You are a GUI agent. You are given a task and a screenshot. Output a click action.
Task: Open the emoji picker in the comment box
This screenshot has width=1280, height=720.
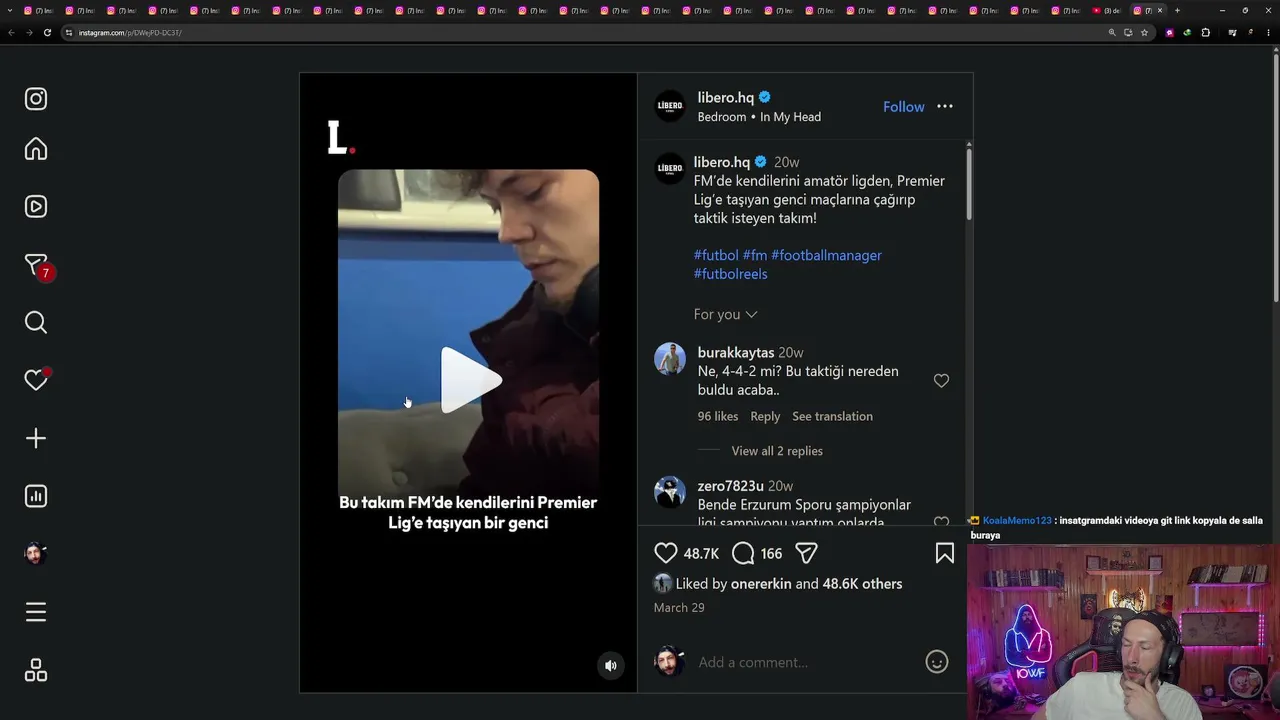point(937,662)
